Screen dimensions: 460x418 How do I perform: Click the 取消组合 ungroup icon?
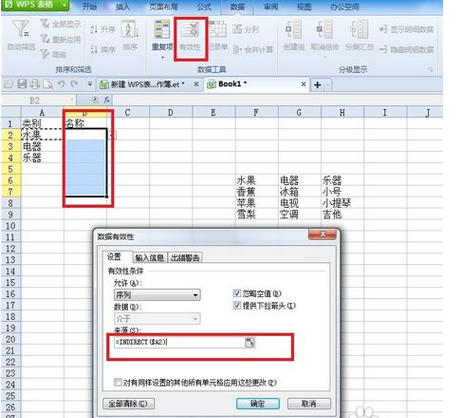click(x=324, y=29)
